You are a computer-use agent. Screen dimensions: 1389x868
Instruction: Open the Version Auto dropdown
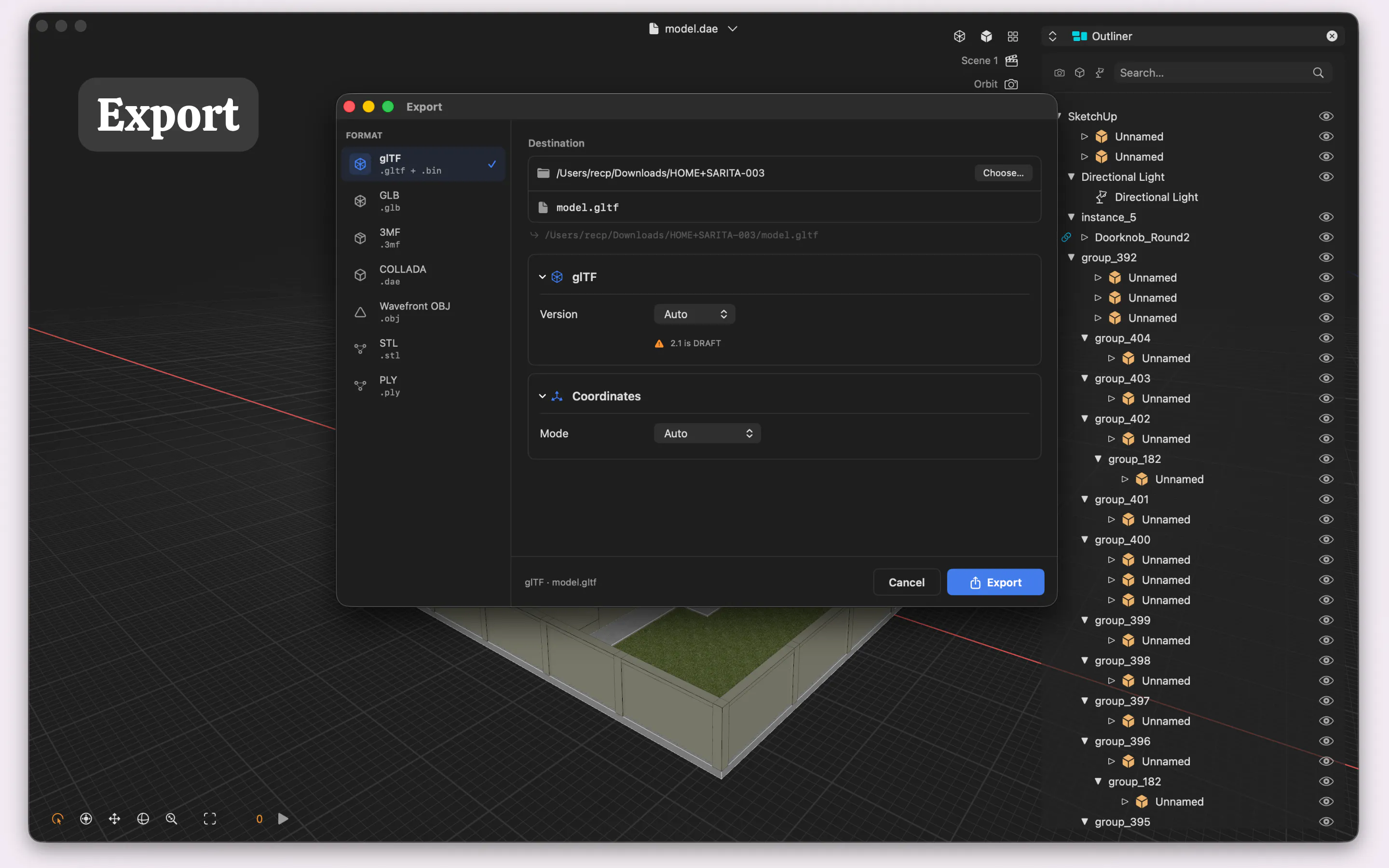click(694, 314)
